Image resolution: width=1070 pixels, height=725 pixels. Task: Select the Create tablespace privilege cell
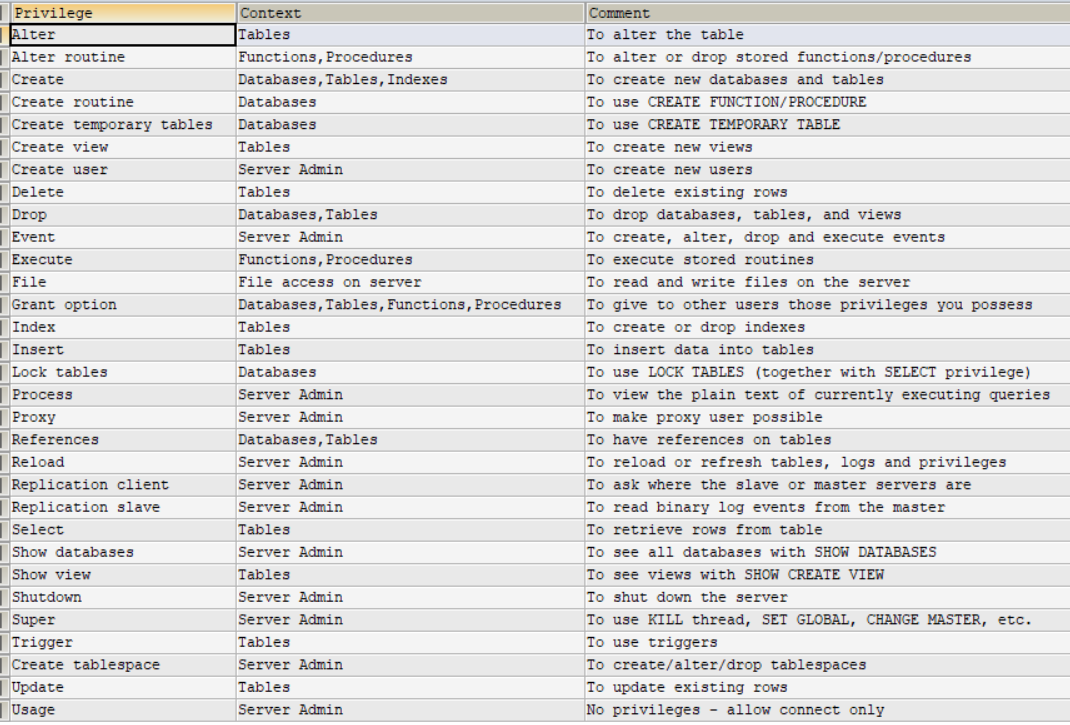point(122,665)
